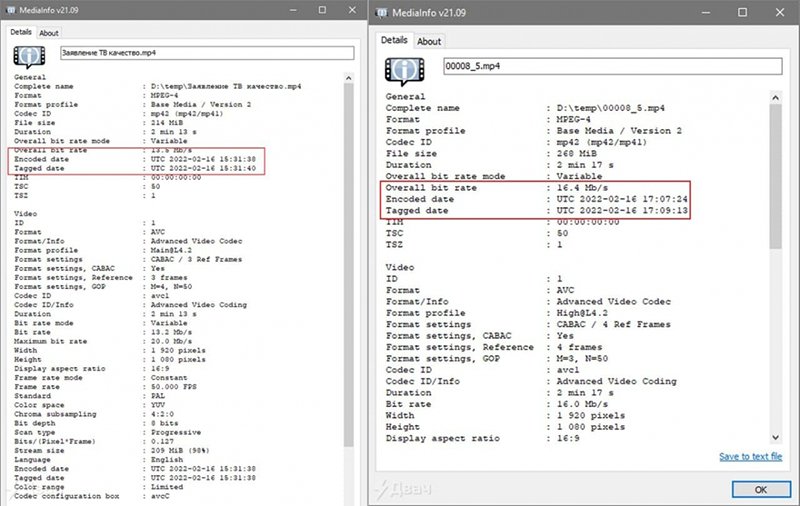Click GOP setting M=4, N=50 value
The image size is (800, 506).
tap(171, 287)
